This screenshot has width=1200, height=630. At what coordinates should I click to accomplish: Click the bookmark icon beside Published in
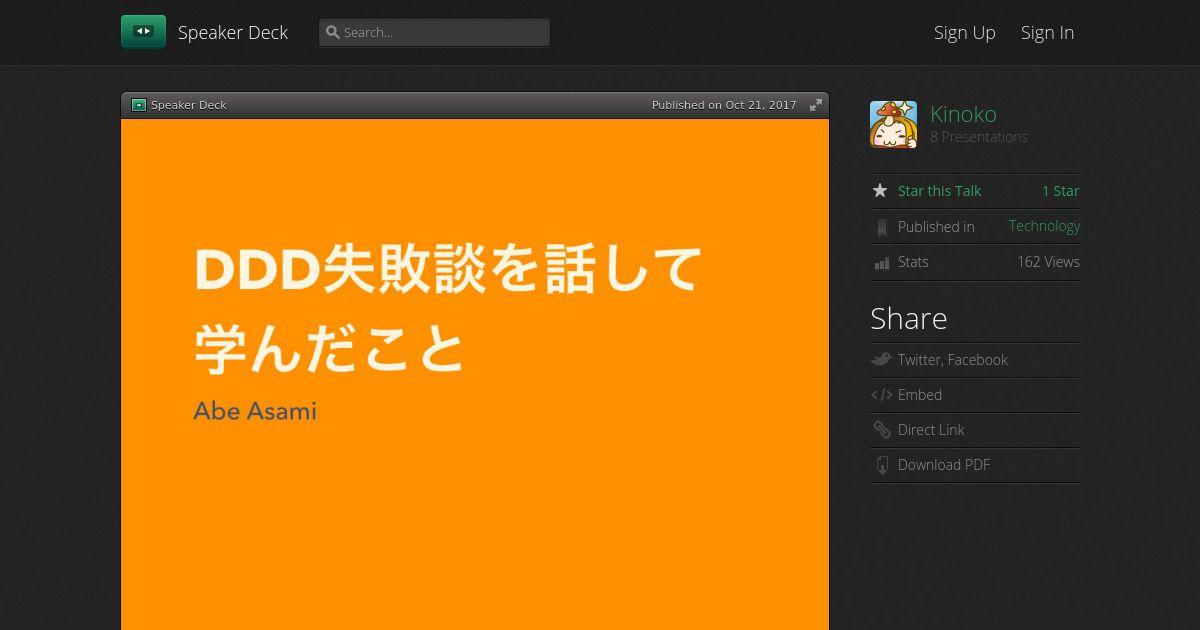[881, 227]
